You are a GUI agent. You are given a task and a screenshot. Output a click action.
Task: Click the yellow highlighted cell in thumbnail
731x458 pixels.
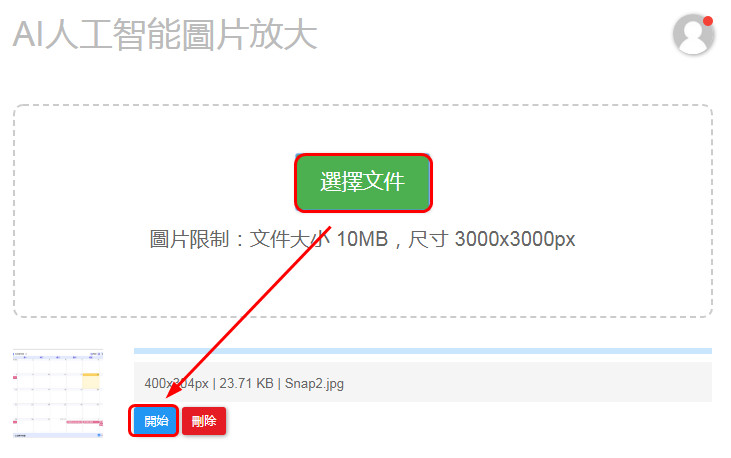(x=91, y=381)
